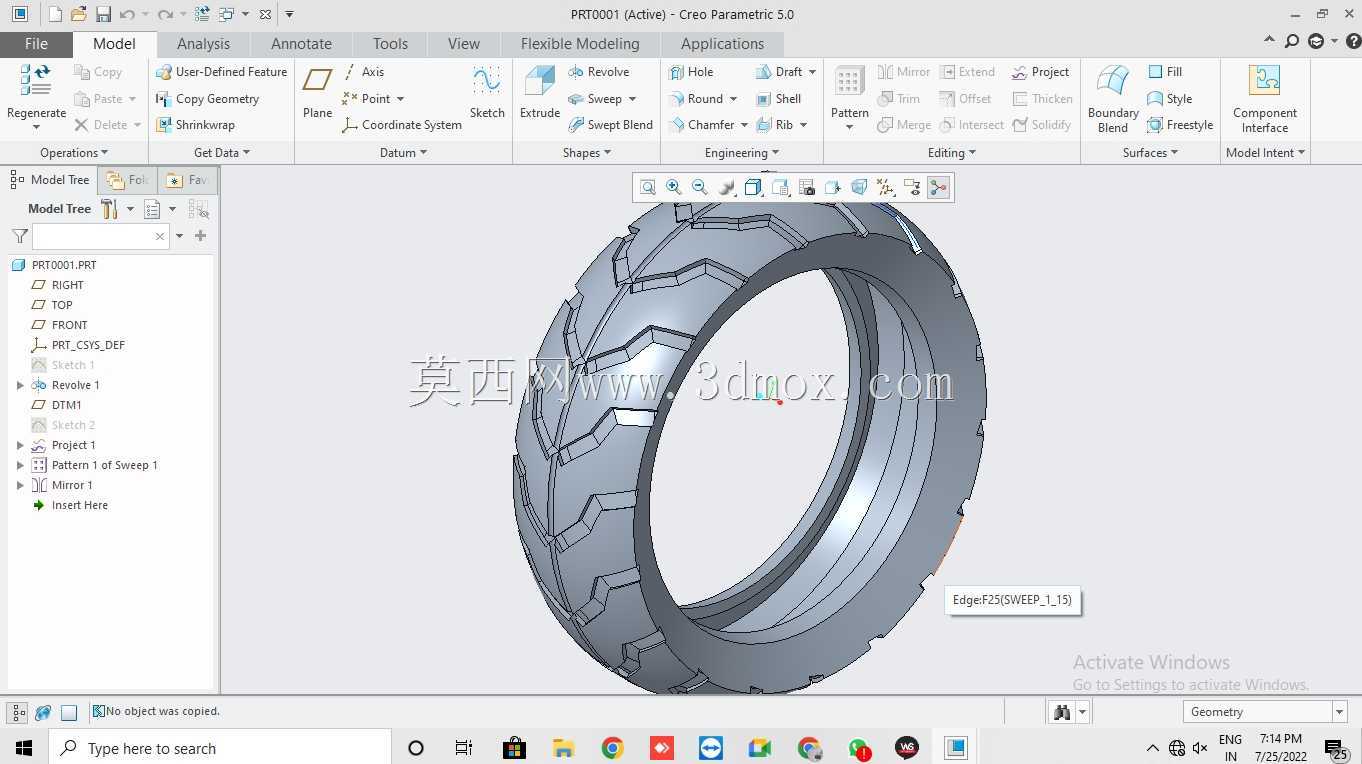1362x764 pixels.
Task: Select the Shell tool
Action: 778,99
